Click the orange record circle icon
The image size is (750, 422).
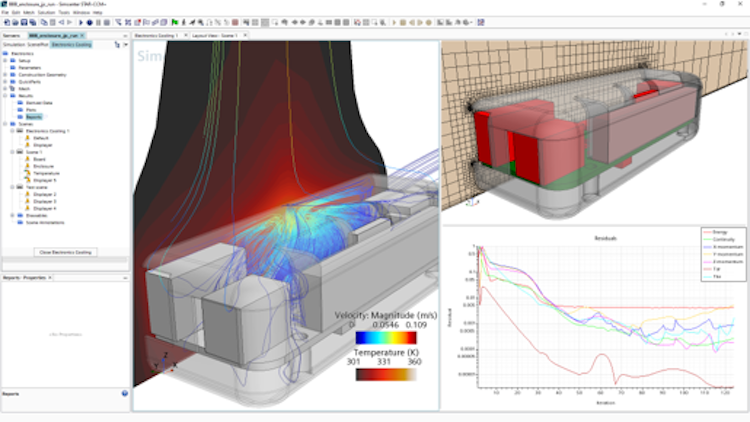point(429,22)
